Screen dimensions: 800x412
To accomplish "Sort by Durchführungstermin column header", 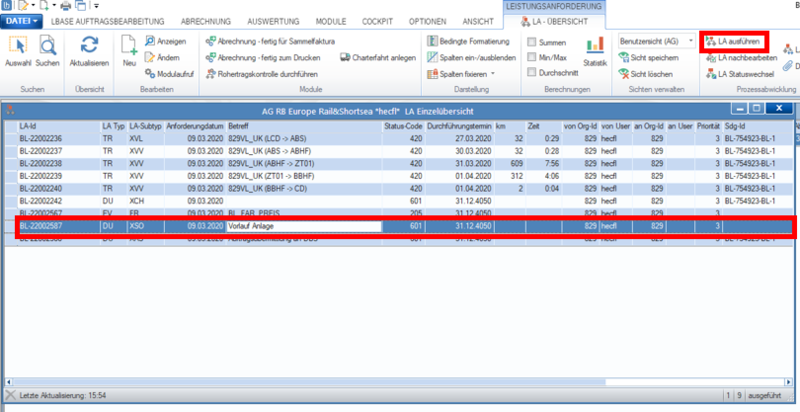I will click(x=459, y=126).
